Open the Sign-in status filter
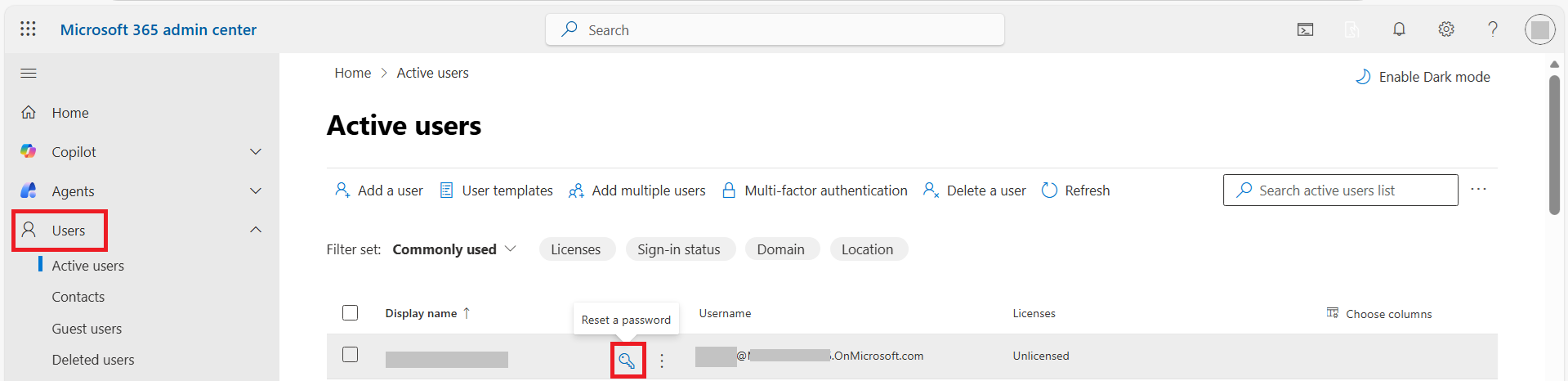Screen dimensions: 1568x381 tap(679, 249)
